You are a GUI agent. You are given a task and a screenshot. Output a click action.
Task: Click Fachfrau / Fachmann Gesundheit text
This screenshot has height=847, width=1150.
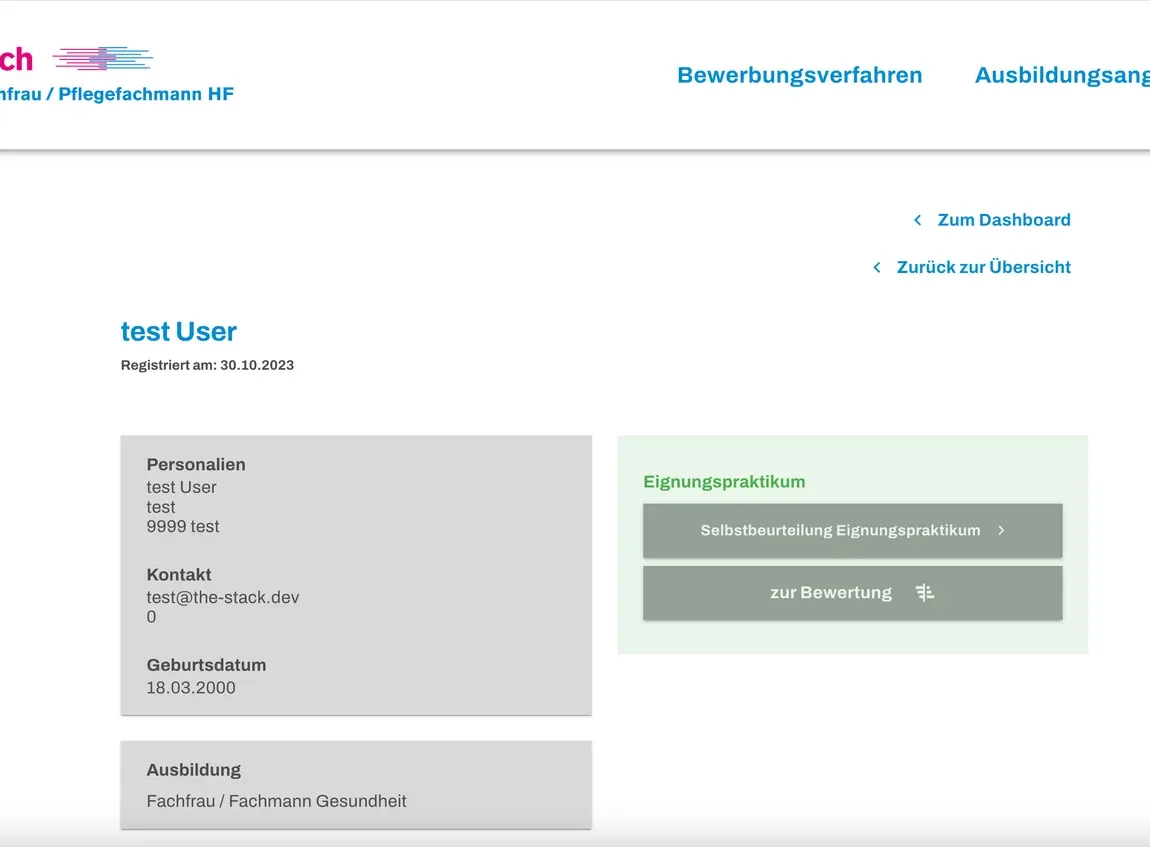(276, 801)
